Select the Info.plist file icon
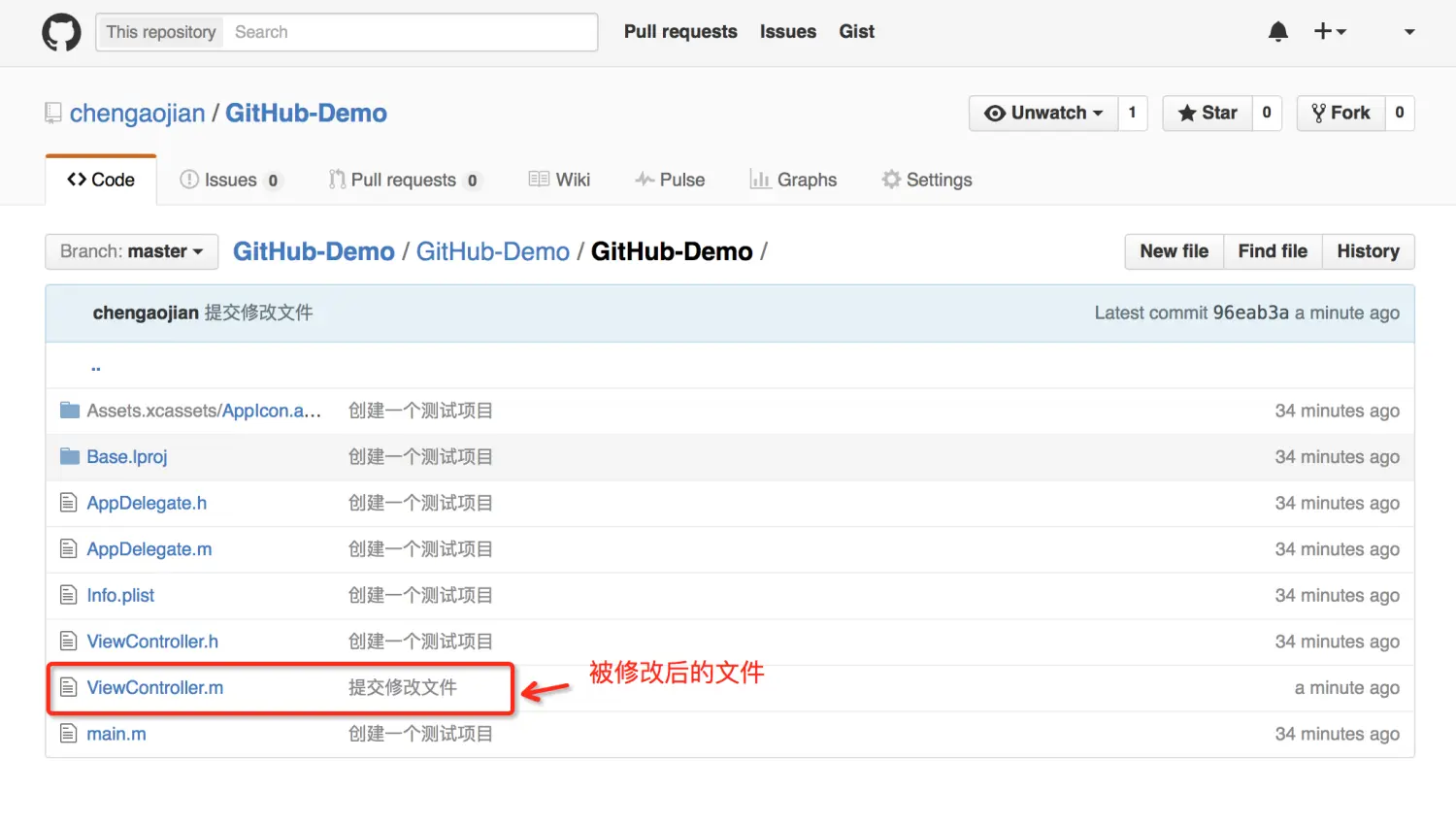 point(68,595)
